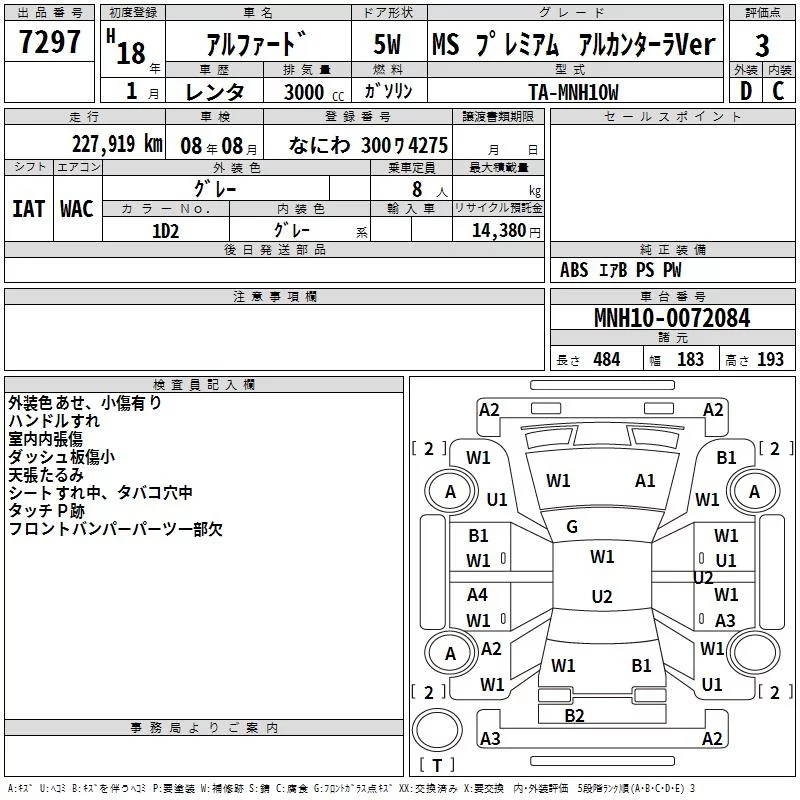This screenshot has height=800, width=800.
Task: Click color number 1D2
Action: point(165,231)
